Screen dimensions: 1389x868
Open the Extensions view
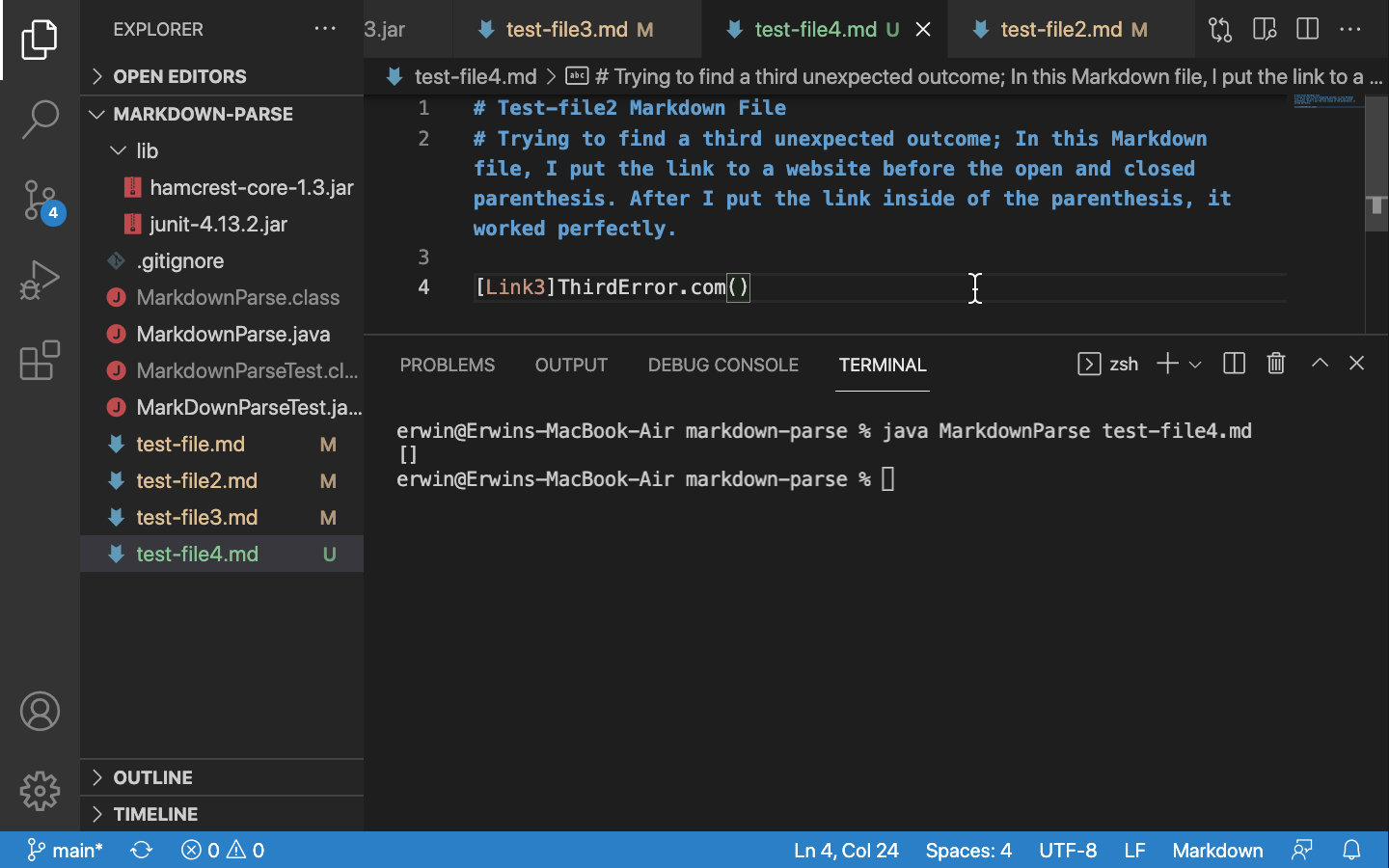pyautogui.click(x=40, y=360)
